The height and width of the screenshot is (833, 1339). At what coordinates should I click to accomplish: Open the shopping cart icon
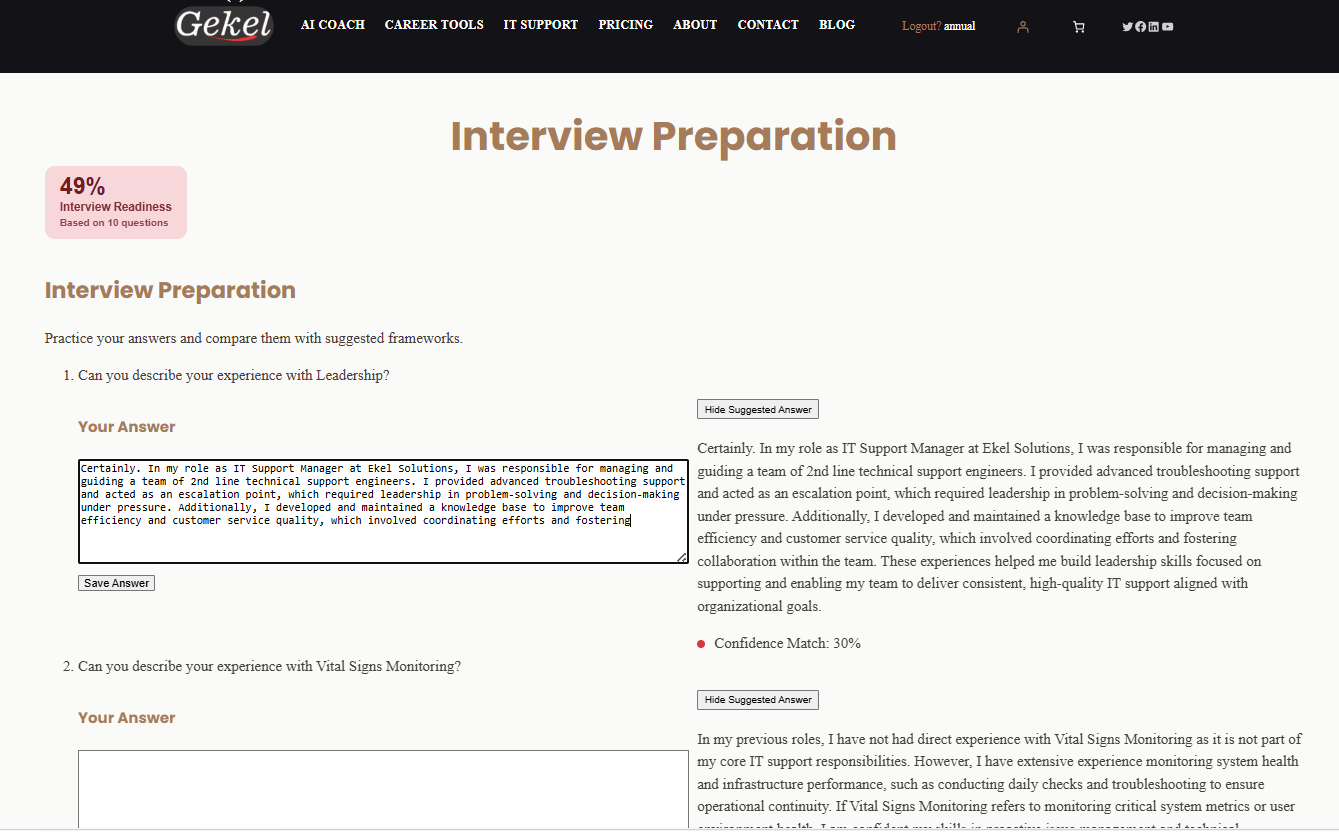click(1078, 27)
